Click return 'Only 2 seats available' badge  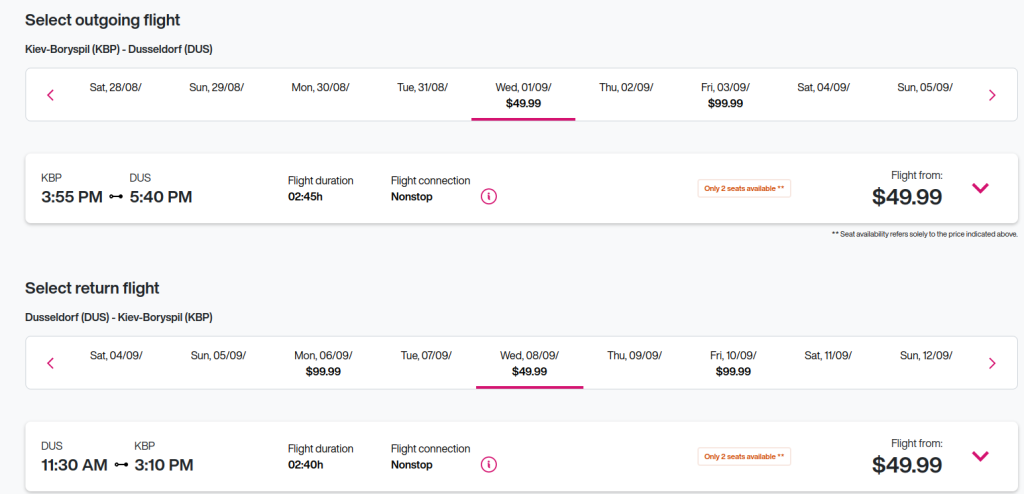pos(744,456)
